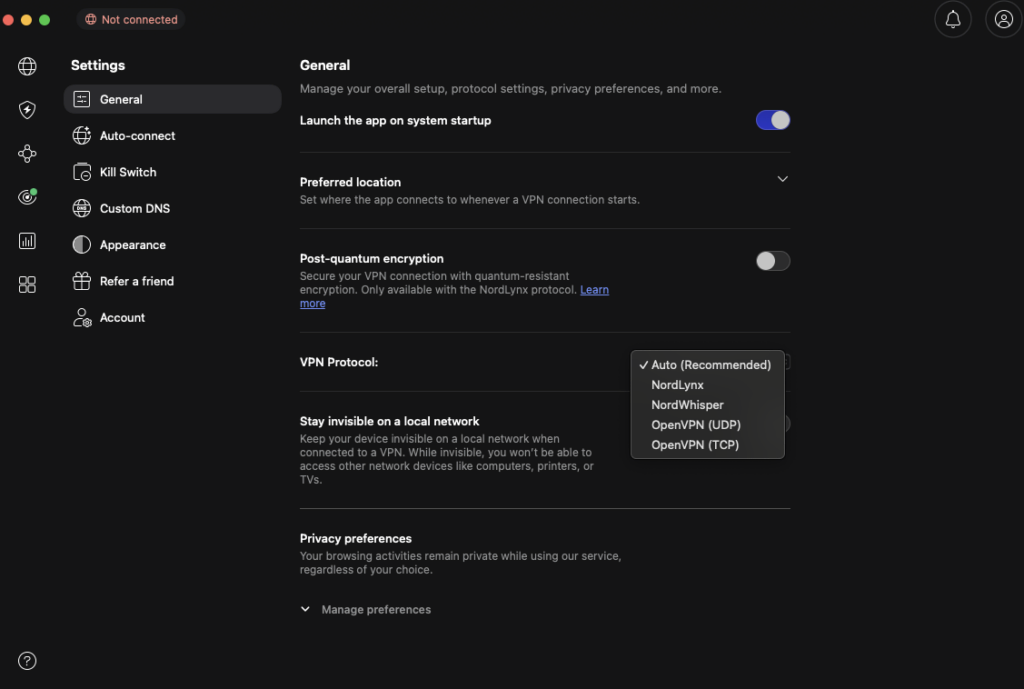The width and height of the screenshot is (1024, 689).
Task: Click the Privacy preferences heading
Action: 356,539
